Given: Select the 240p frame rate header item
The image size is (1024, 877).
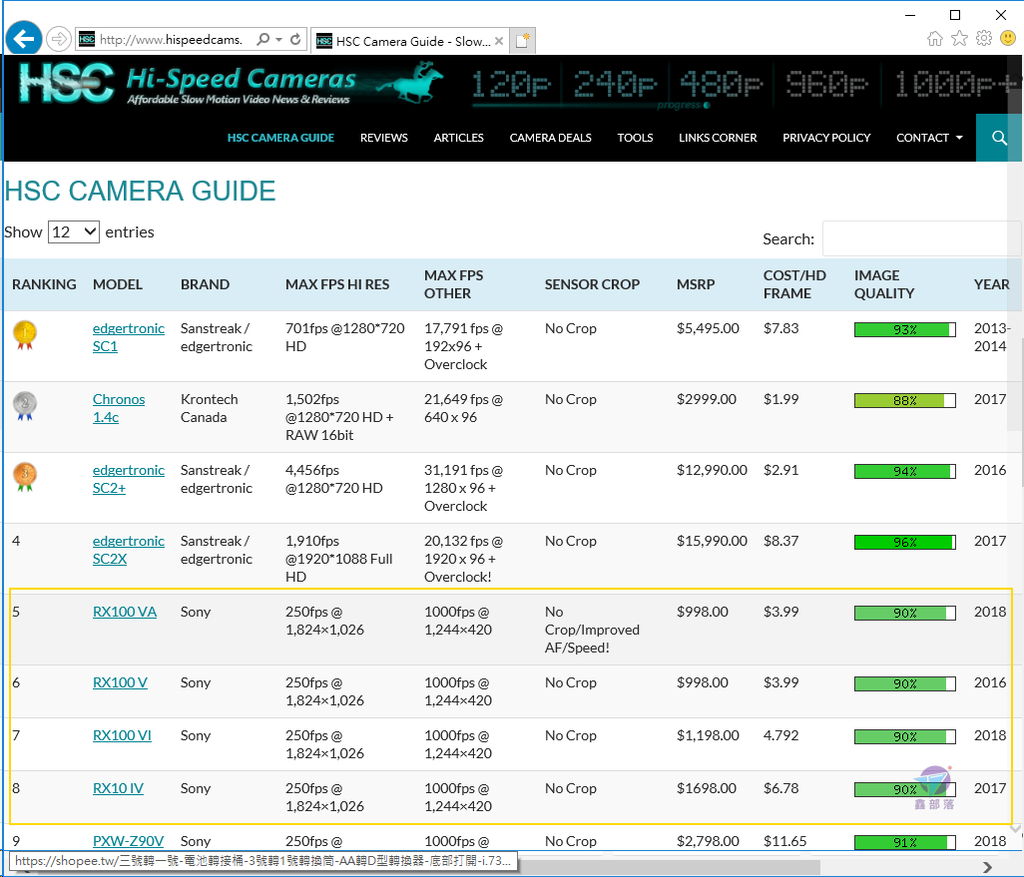Looking at the screenshot, I should tap(615, 85).
